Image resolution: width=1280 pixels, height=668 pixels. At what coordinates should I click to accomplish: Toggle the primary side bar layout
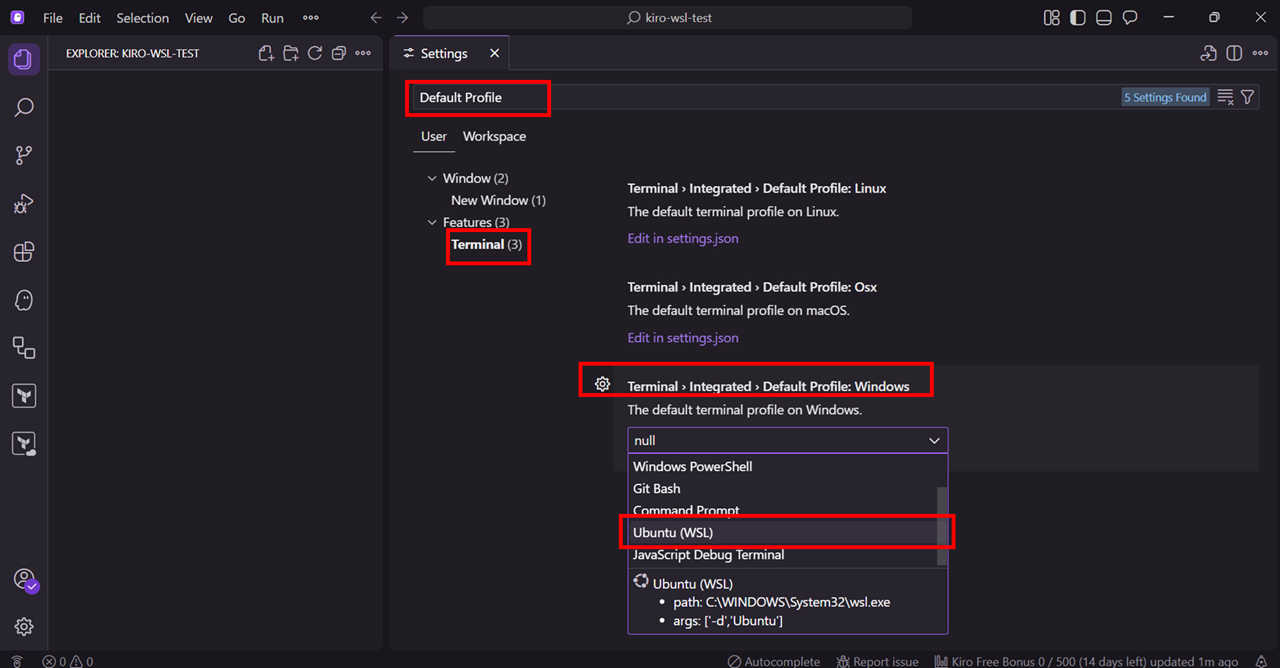[1078, 18]
